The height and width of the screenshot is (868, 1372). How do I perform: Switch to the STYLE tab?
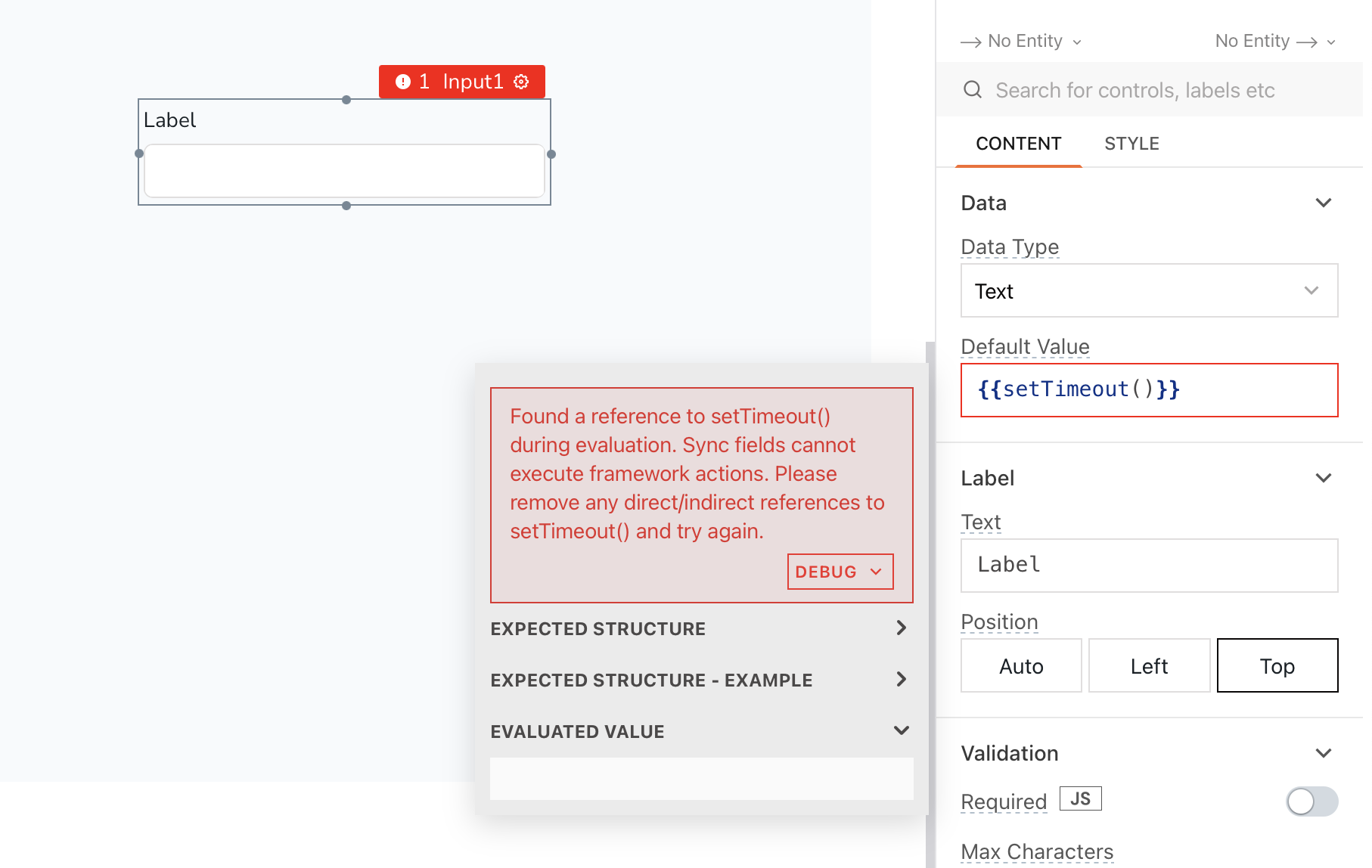coord(1131,144)
